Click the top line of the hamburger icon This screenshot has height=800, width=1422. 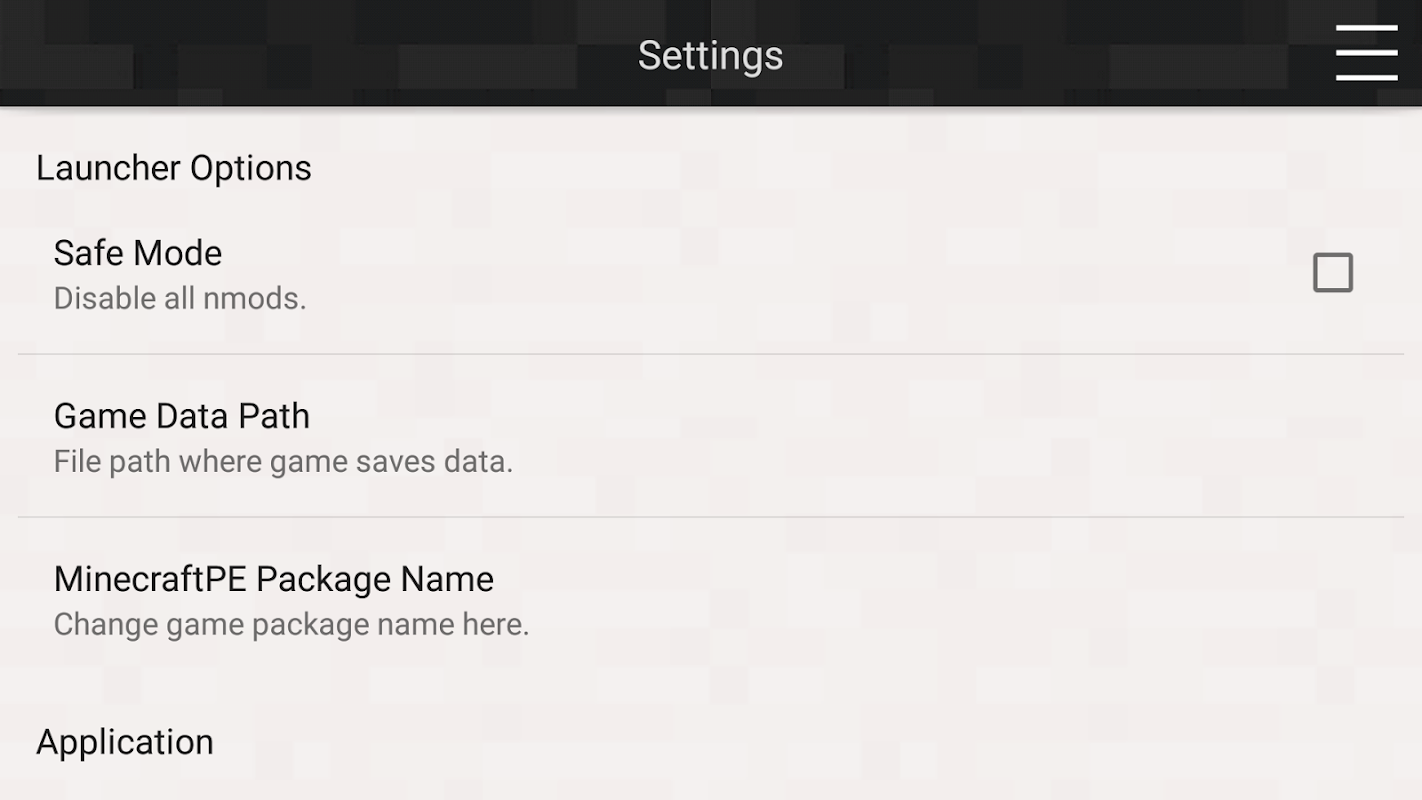[1366, 29]
